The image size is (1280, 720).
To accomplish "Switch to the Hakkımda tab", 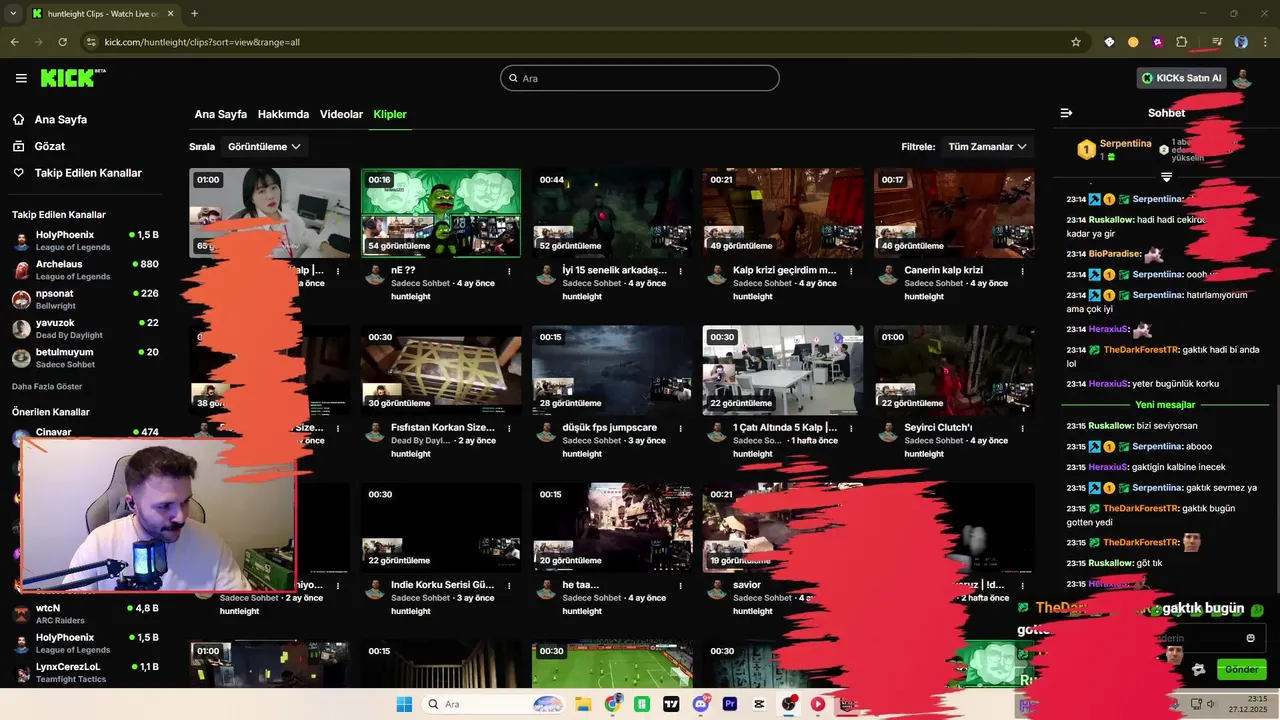I will 283,114.
